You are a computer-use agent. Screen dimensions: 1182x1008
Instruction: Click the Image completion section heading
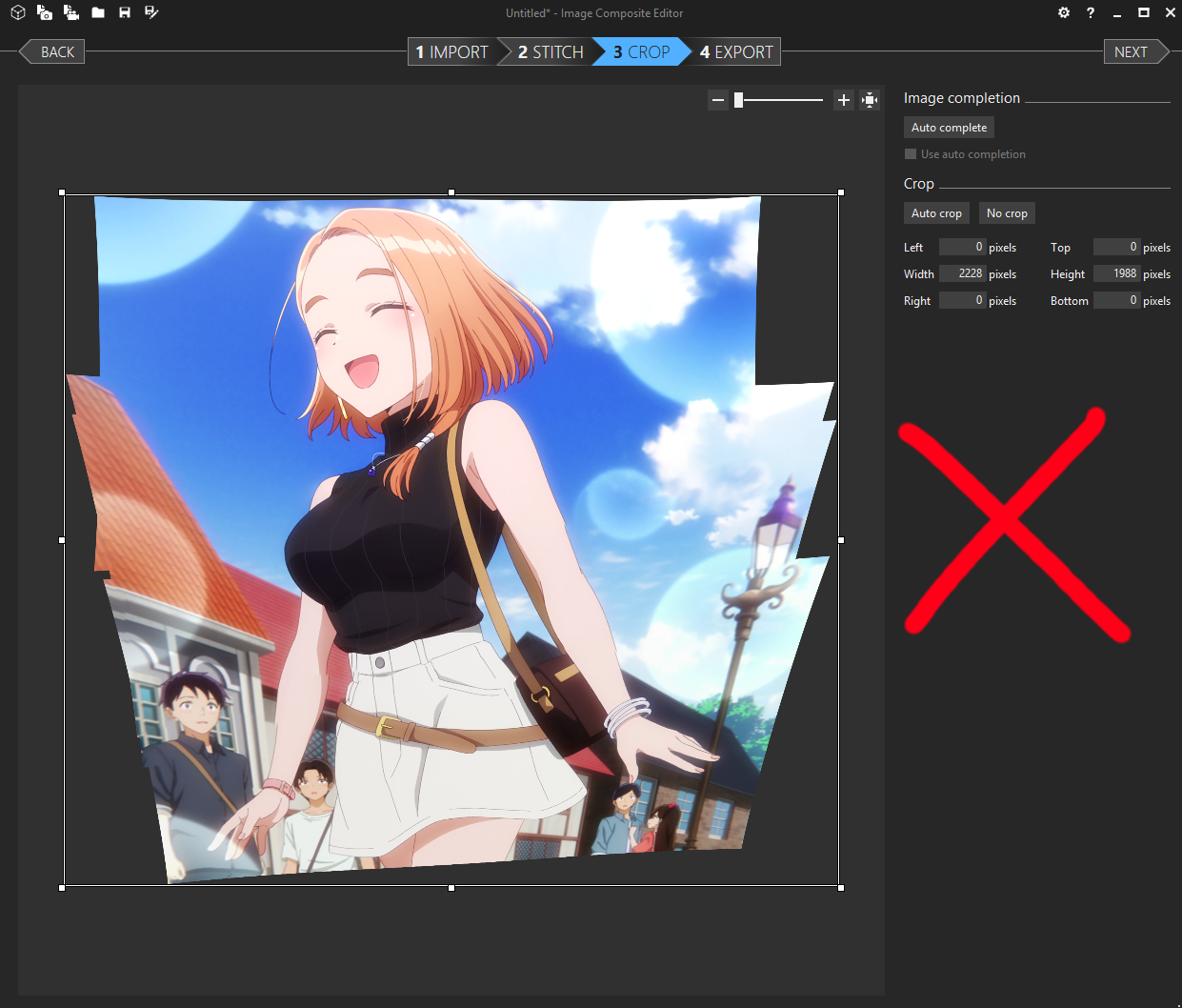pyautogui.click(x=962, y=98)
